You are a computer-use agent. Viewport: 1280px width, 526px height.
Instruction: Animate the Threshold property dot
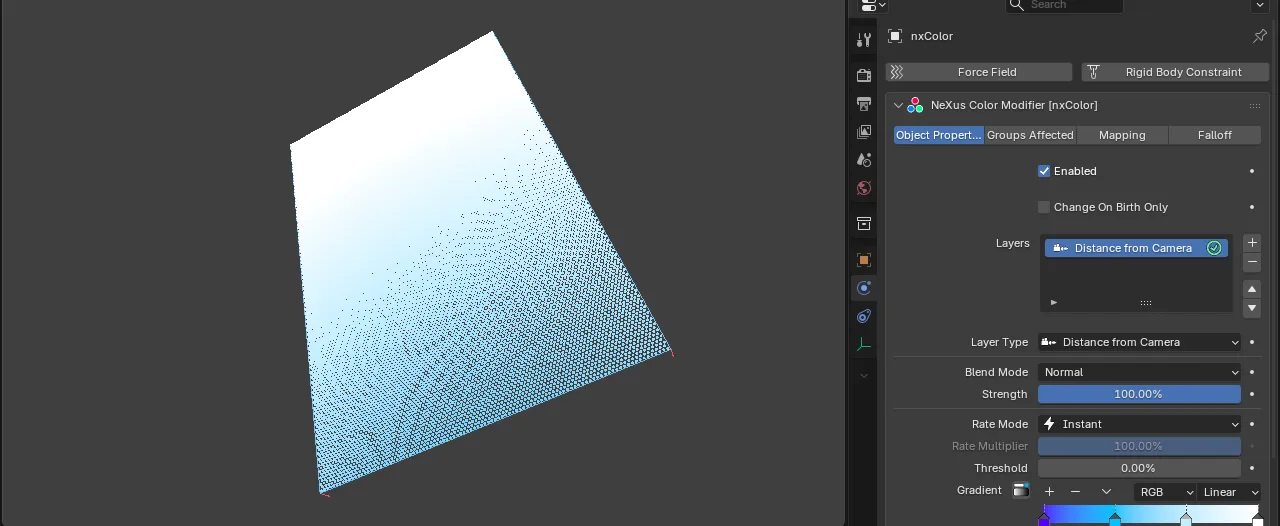pyautogui.click(x=1252, y=468)
